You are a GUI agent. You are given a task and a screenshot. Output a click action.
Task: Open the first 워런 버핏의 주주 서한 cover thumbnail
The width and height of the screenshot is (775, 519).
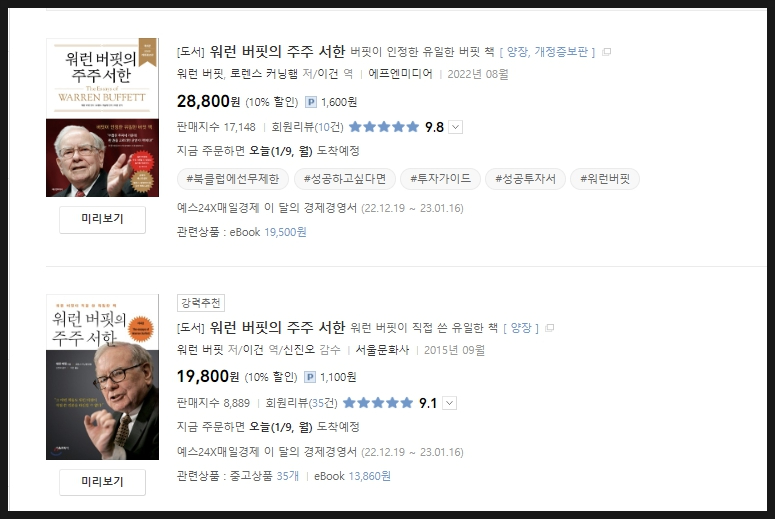click(x=102, y=118)
